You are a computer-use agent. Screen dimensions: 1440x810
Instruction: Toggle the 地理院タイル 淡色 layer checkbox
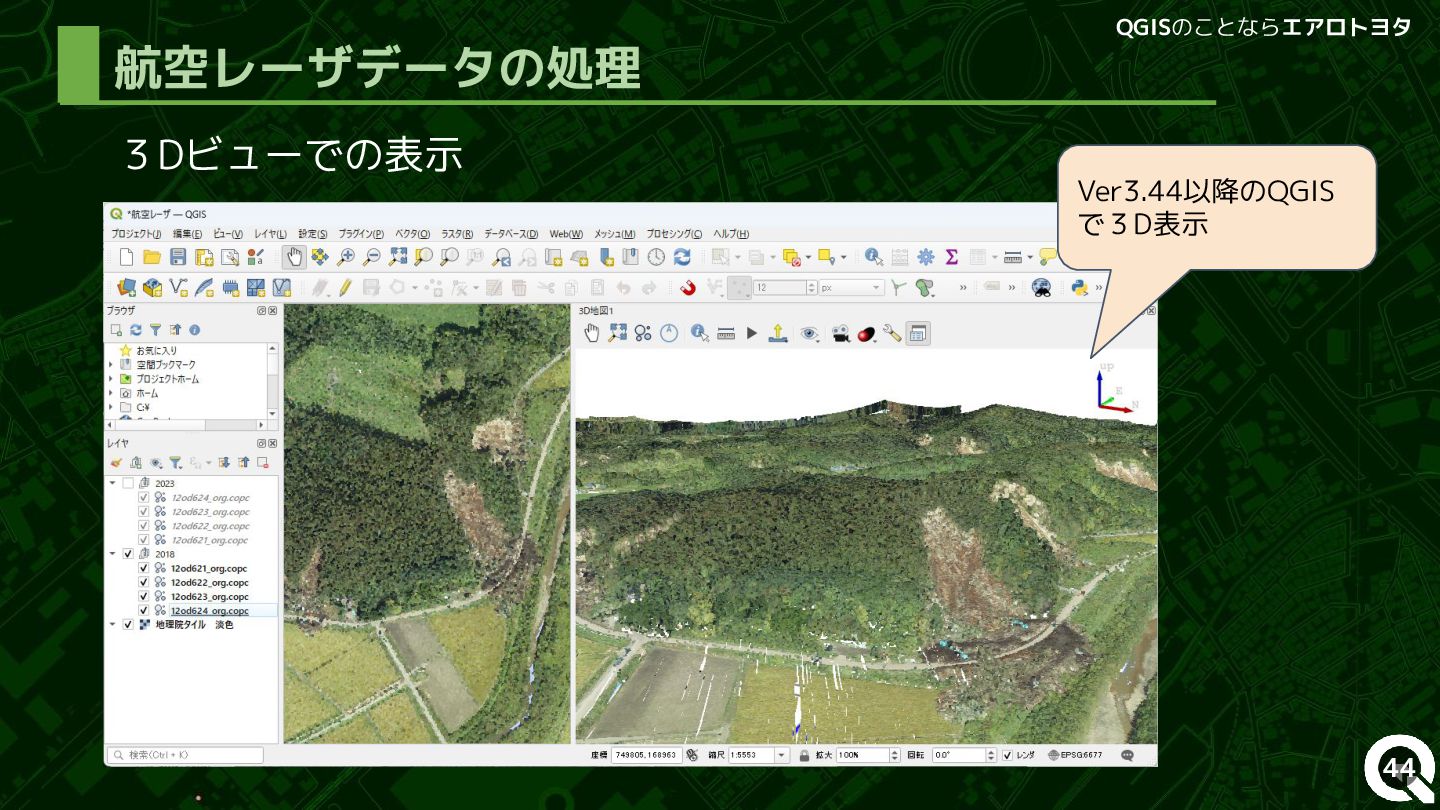(128, 624)
